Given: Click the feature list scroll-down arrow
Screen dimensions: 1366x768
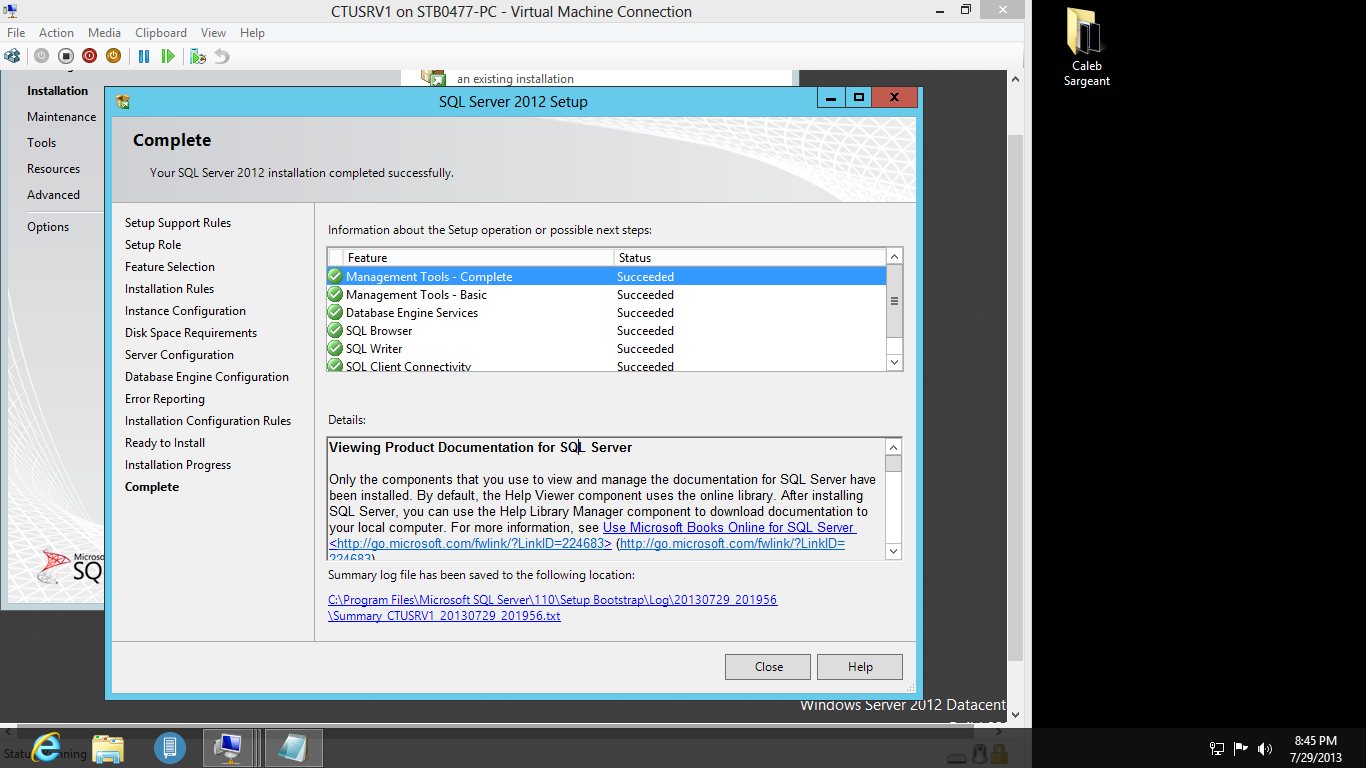Looking at the screenshot, I should [x=894, y=362].
